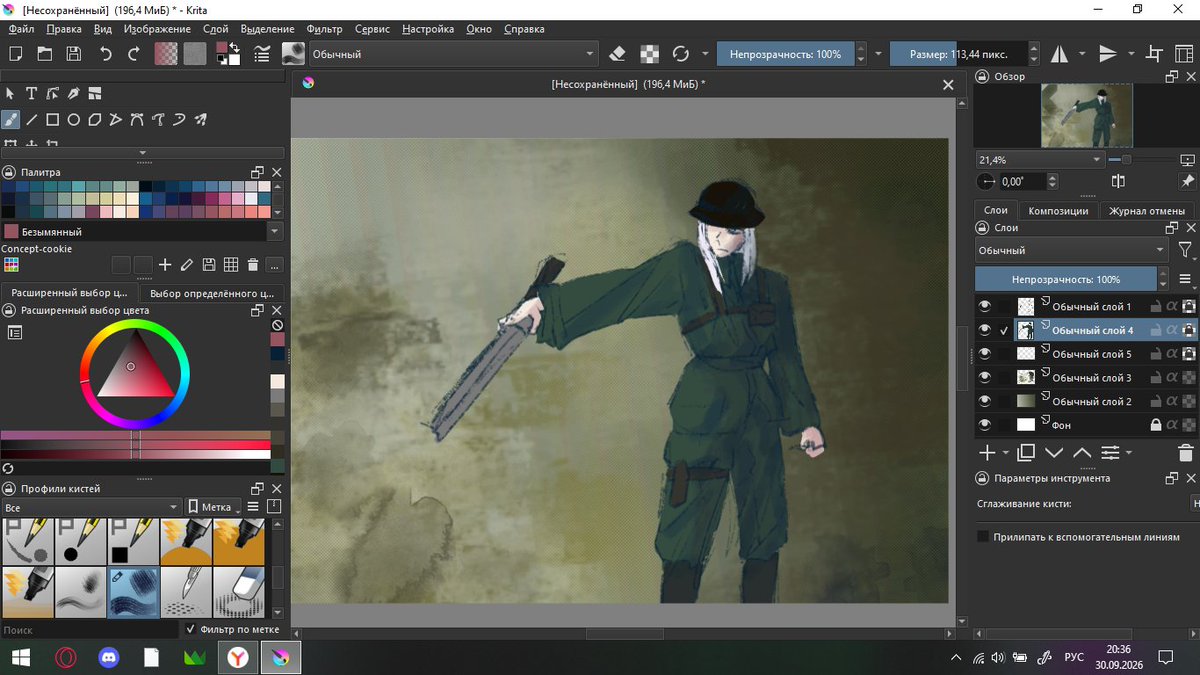The height and width of the screenshot is (675, 1200).
Task: Select the Calligraphy tool
Action: point(74,94)
